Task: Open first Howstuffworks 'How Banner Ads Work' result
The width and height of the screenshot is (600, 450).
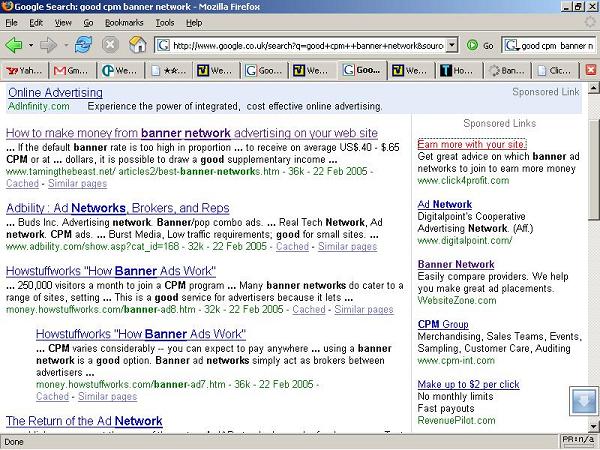Action: pyautogui.click(x=111, y=271)
